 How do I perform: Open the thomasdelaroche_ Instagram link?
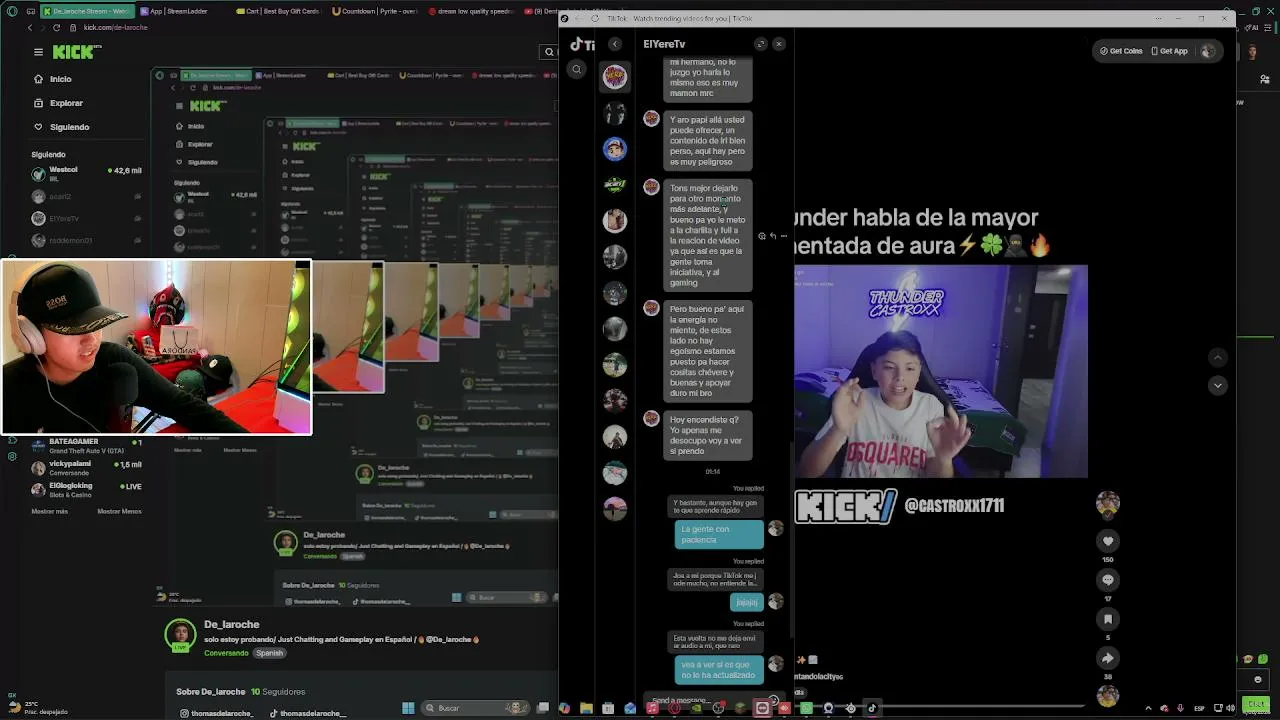(215, 713)
